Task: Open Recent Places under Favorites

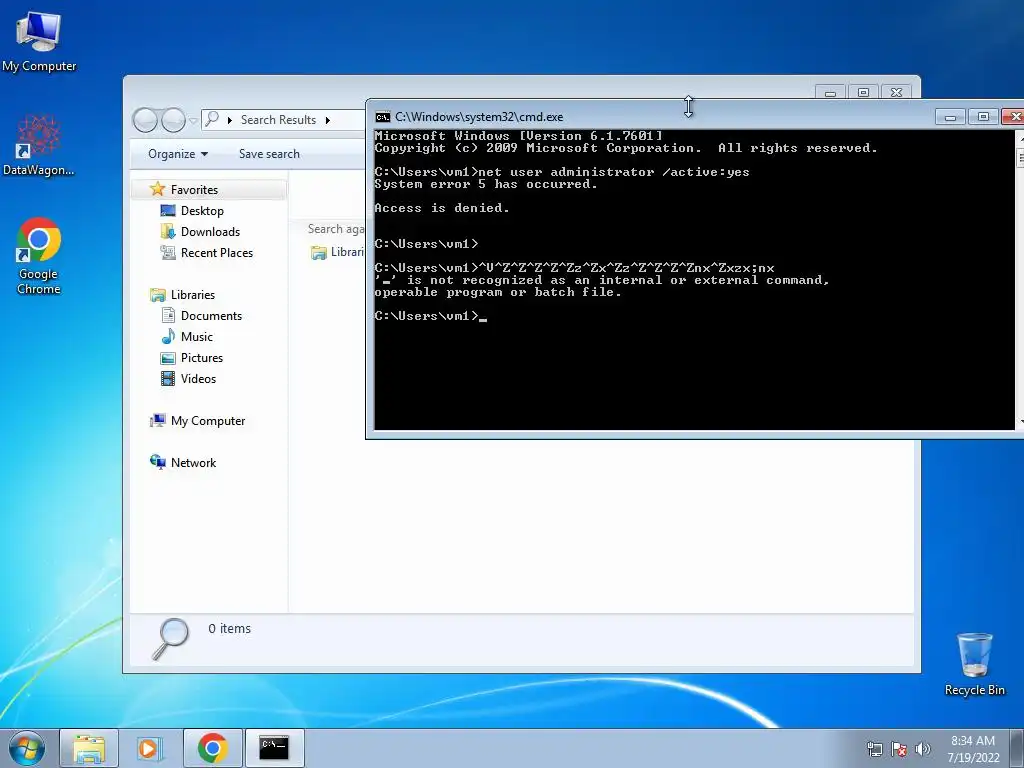Action: point(217,253)
